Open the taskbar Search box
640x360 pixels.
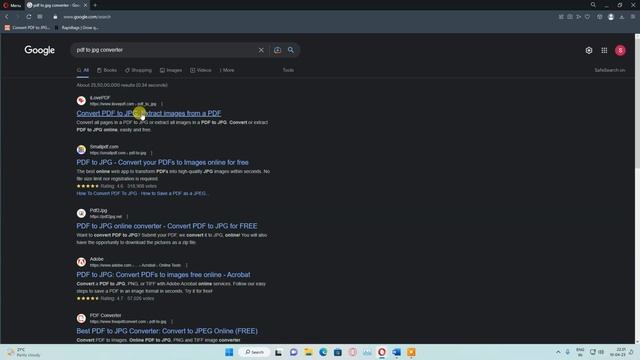point(254,352)
